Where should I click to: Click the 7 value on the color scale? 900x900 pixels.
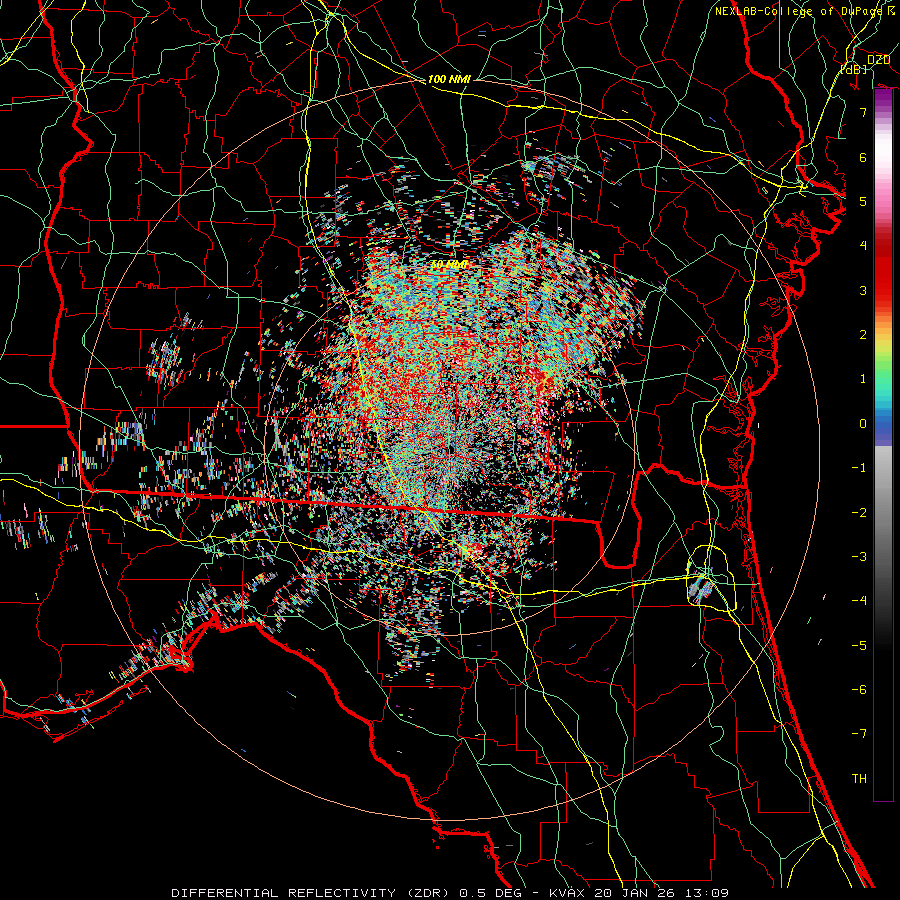[x=863, y=112]
